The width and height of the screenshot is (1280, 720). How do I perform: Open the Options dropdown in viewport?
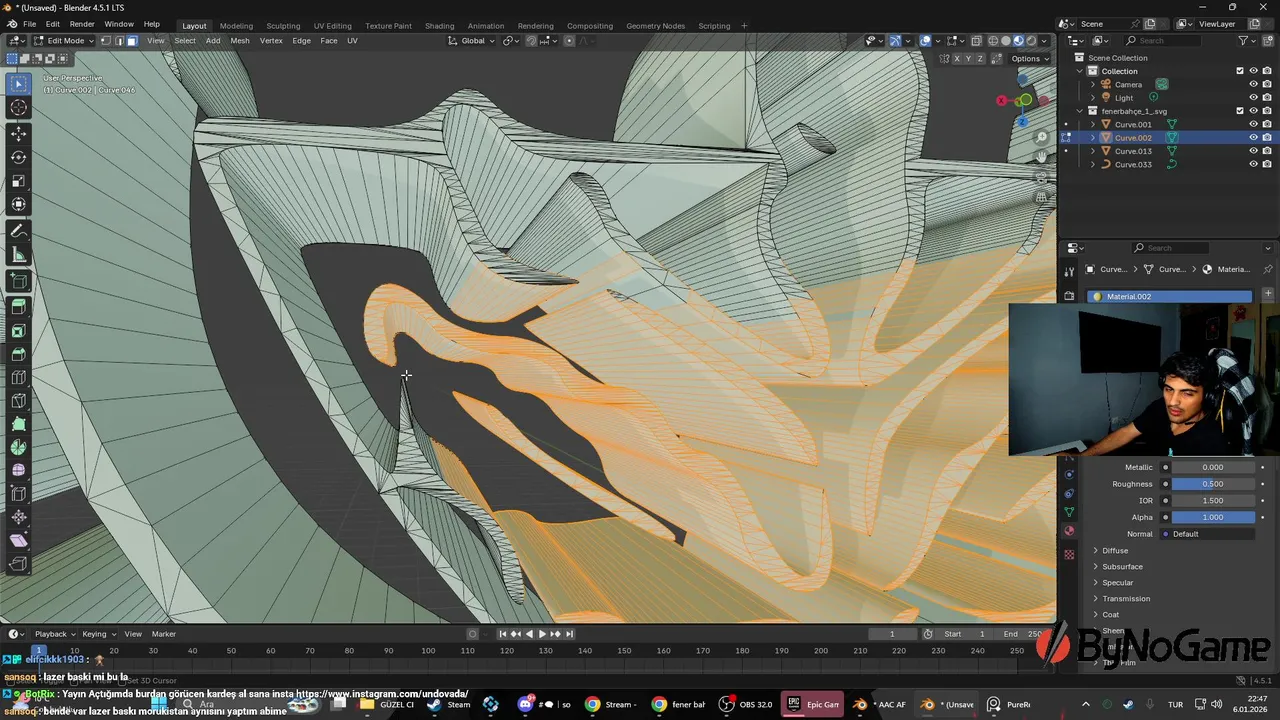coord(1029,58)
